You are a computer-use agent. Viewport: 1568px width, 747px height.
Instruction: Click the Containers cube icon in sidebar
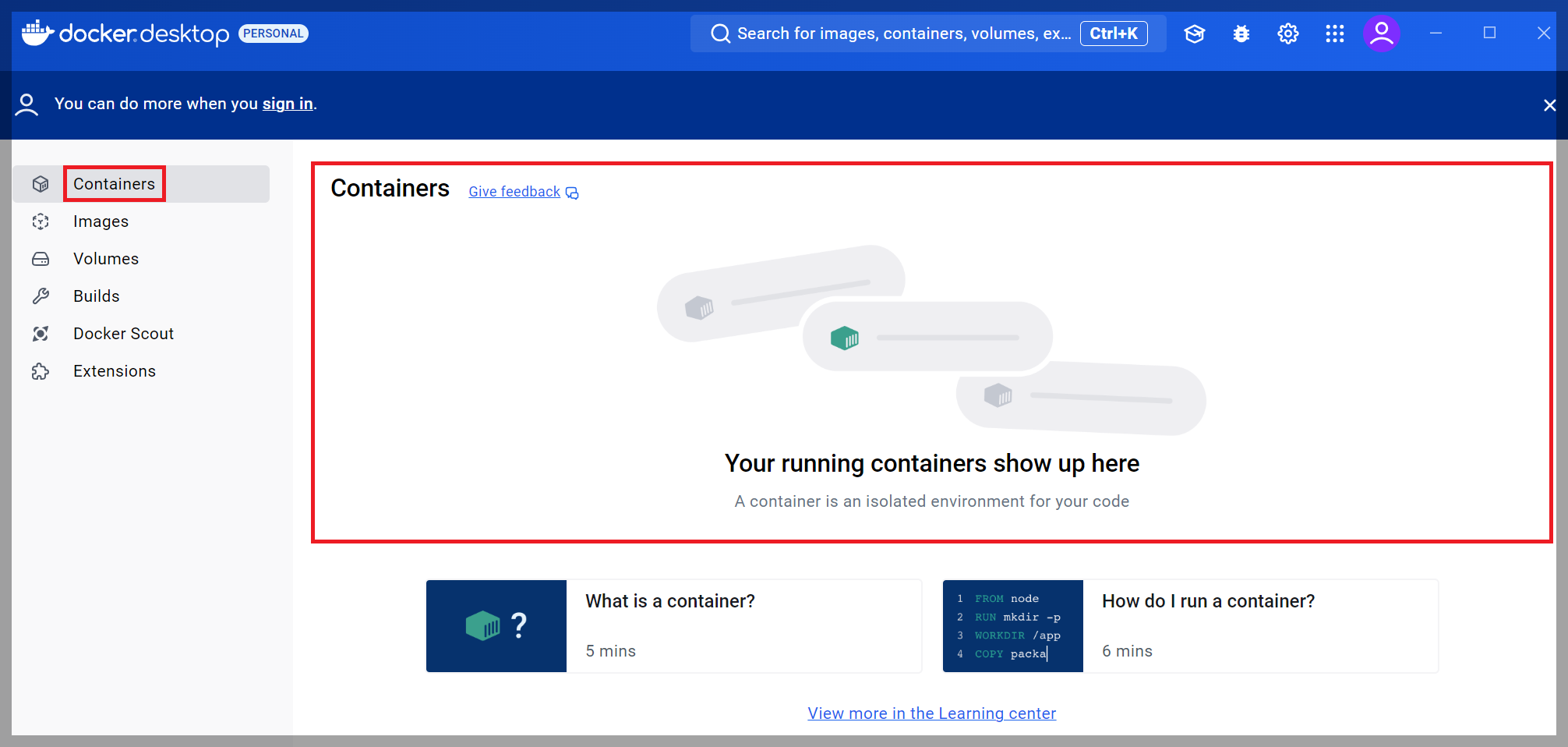point(41,184)
